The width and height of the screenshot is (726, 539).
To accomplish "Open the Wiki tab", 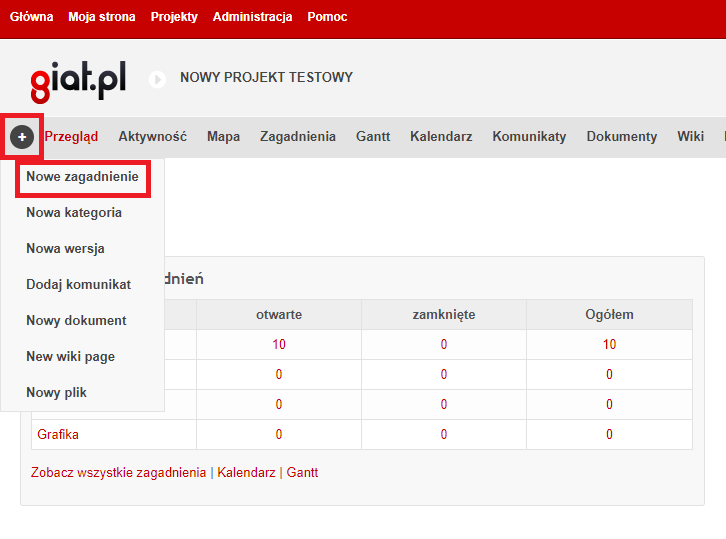I will pos(690,137).
